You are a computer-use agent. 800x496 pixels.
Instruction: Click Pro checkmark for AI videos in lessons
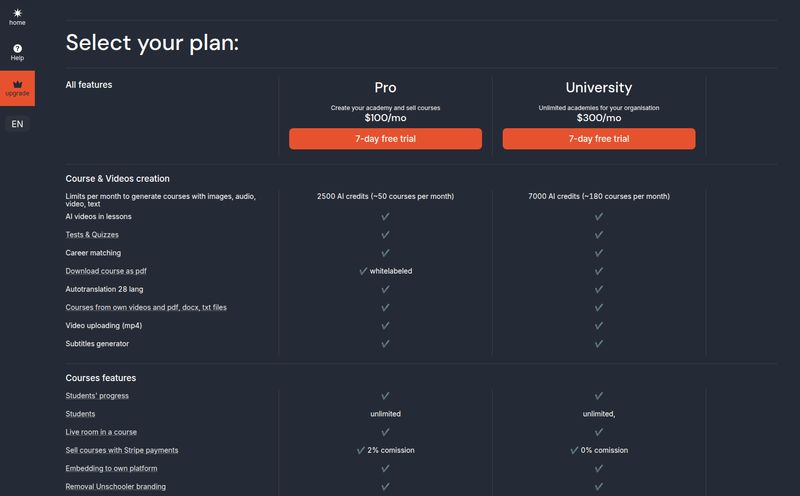385,216
